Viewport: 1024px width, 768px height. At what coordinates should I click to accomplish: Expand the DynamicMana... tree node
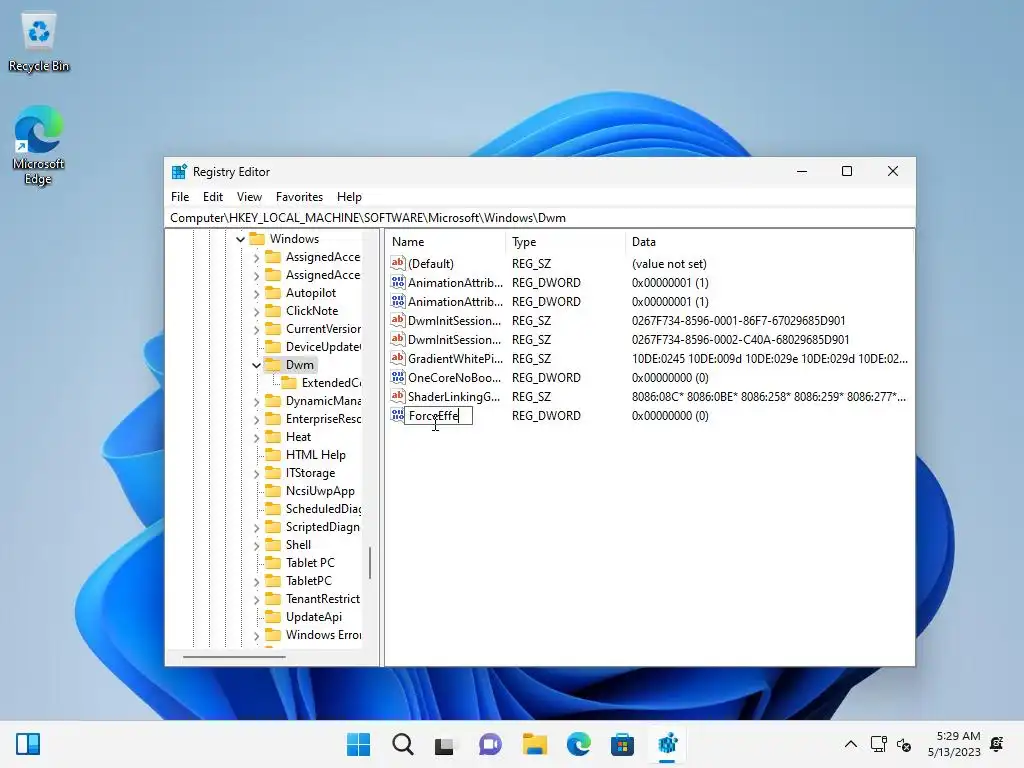tap(257, 402)
